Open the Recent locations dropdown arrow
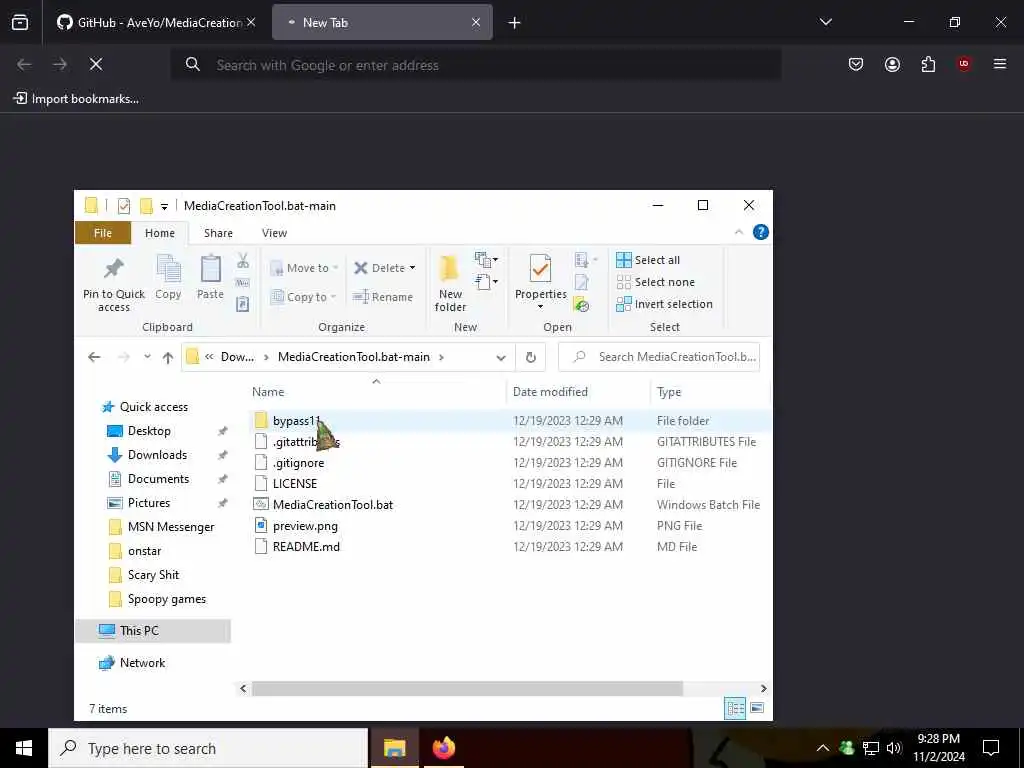The image size is (1024, 768). [x=148, y=357]
